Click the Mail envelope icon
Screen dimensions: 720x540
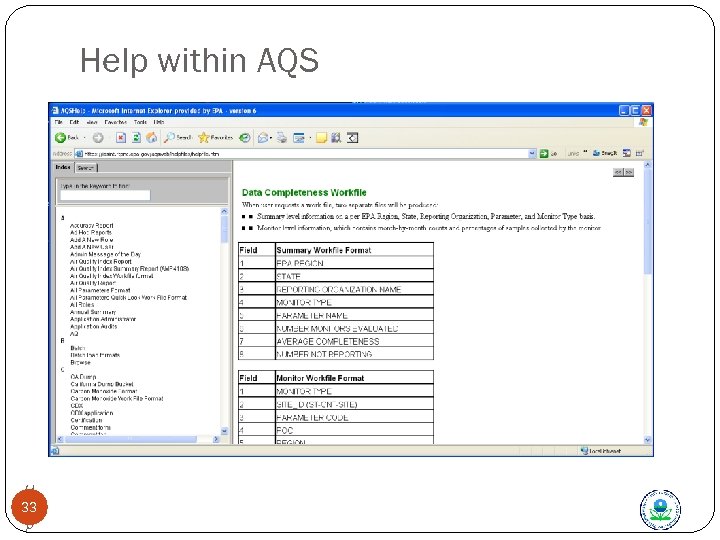pyautogui.click(x=263, y=137)
